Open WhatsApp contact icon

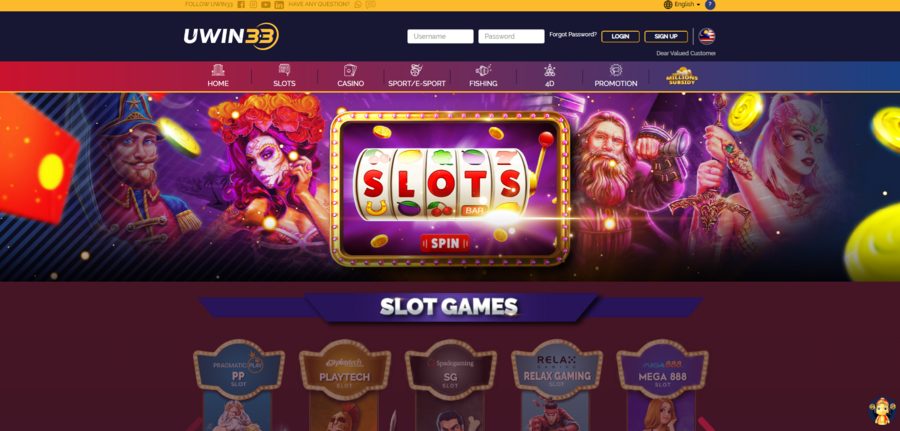358,4
